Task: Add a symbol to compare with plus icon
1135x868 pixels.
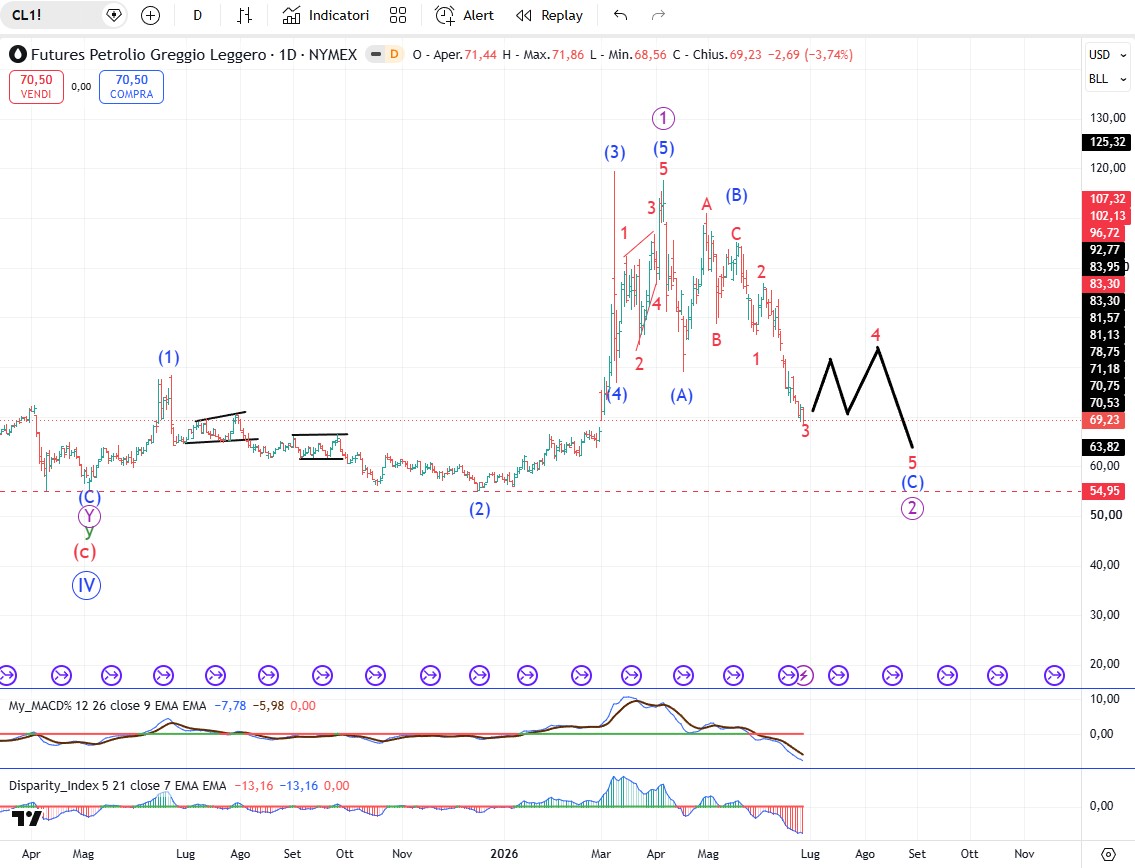Action: (151, 15)
